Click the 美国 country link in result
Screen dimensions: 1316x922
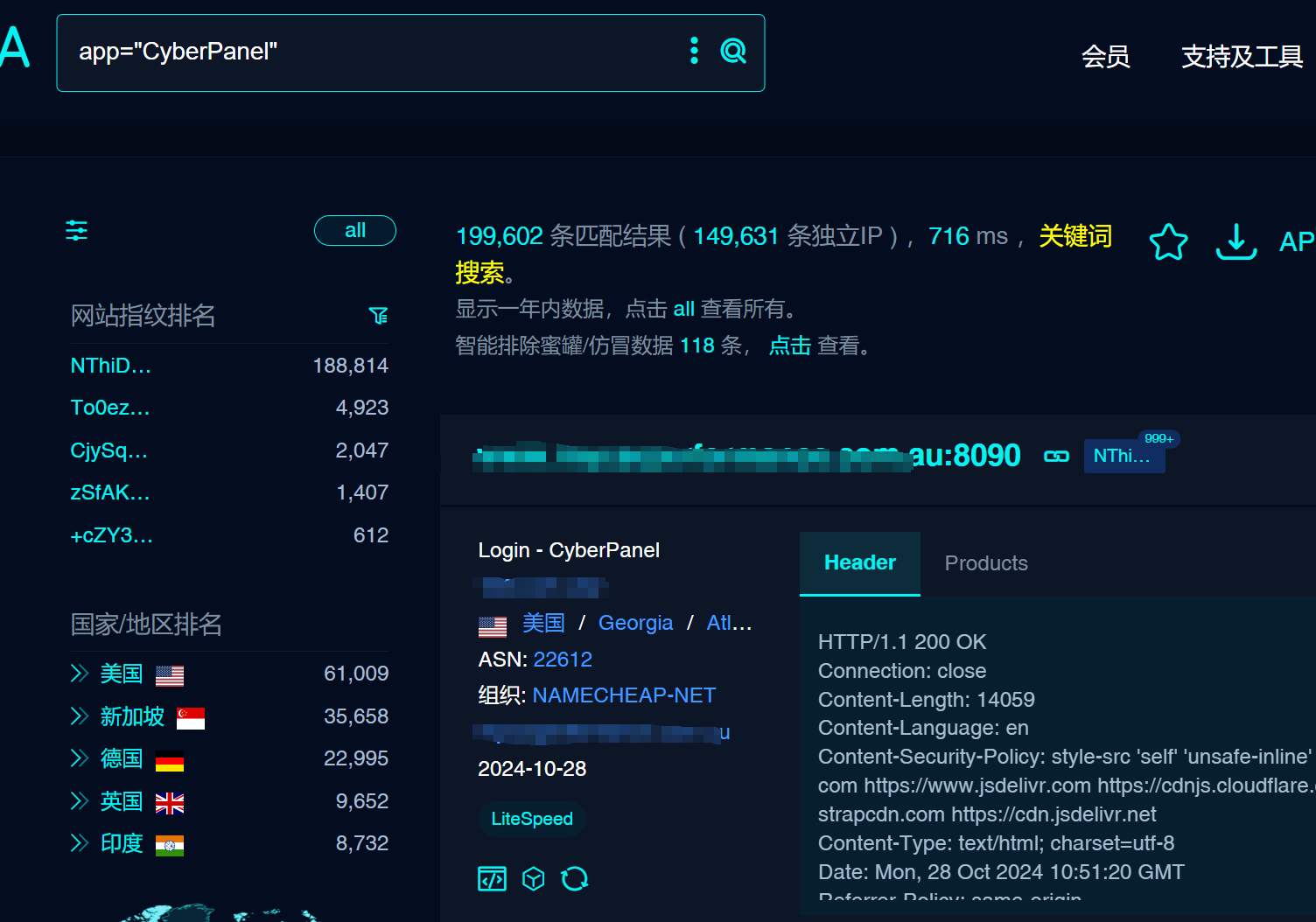543,623
